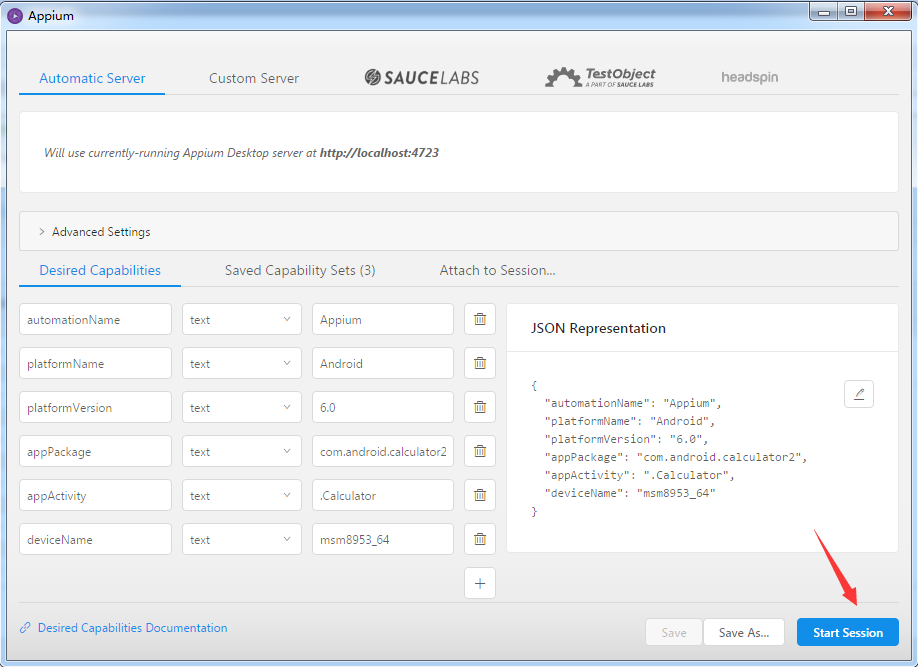Focus the automationName name field
The height and width of the screenshot is (667, 918).
click(x=95, y=319)
